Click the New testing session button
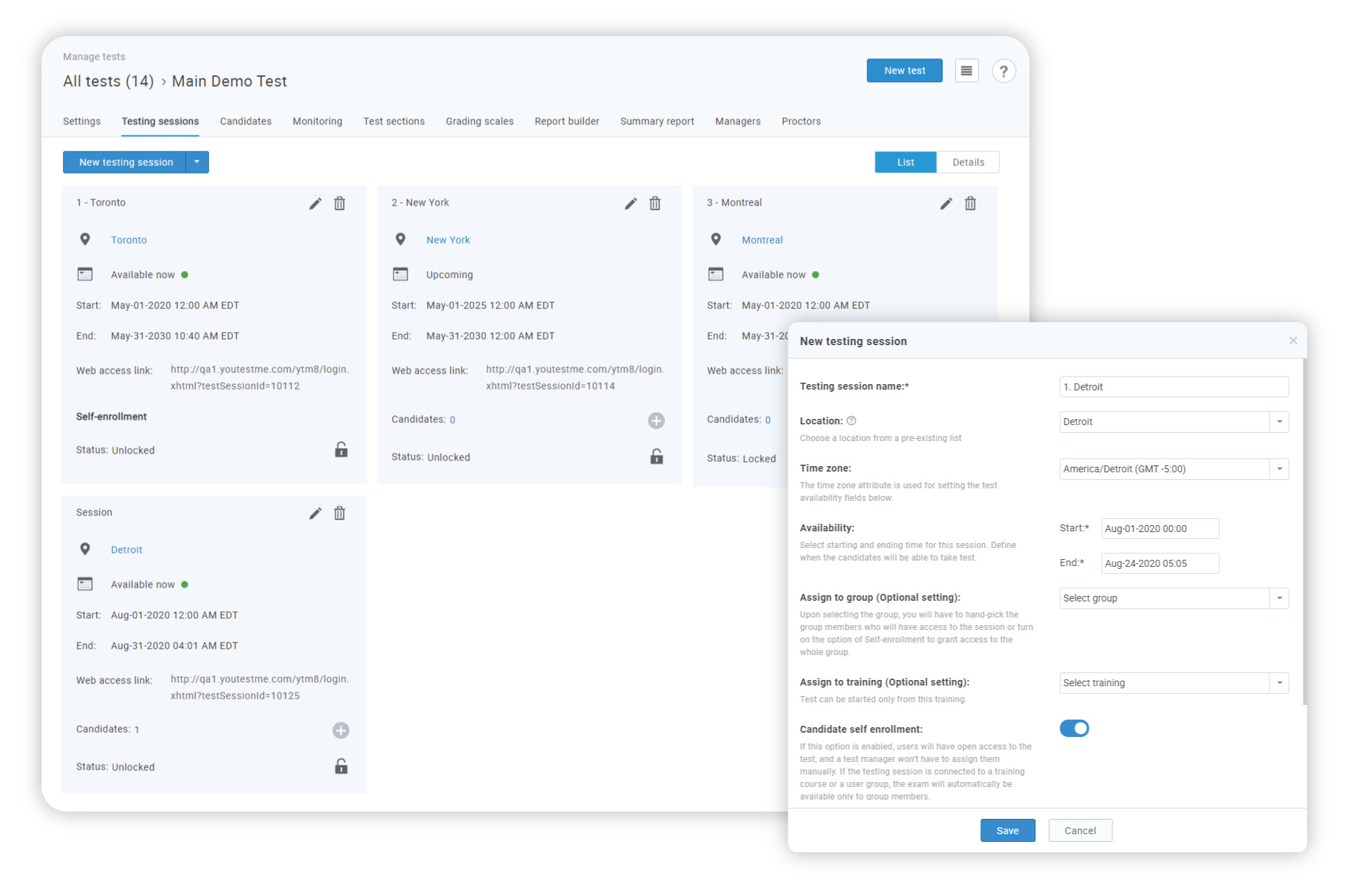Screen dimensions: 1350x896 coord(126,163)
